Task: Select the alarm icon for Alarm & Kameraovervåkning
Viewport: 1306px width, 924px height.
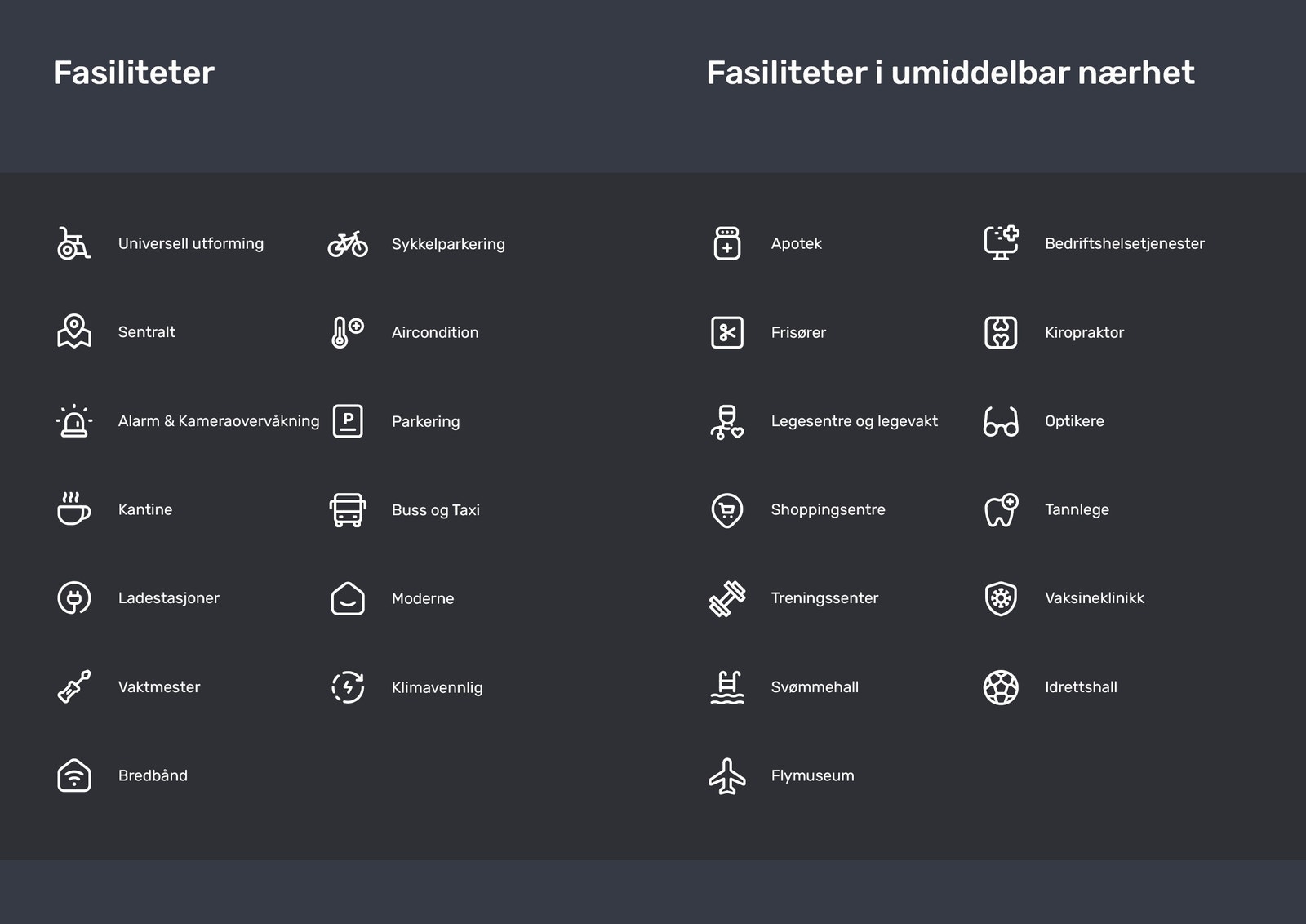Action: tap(72, 420)
